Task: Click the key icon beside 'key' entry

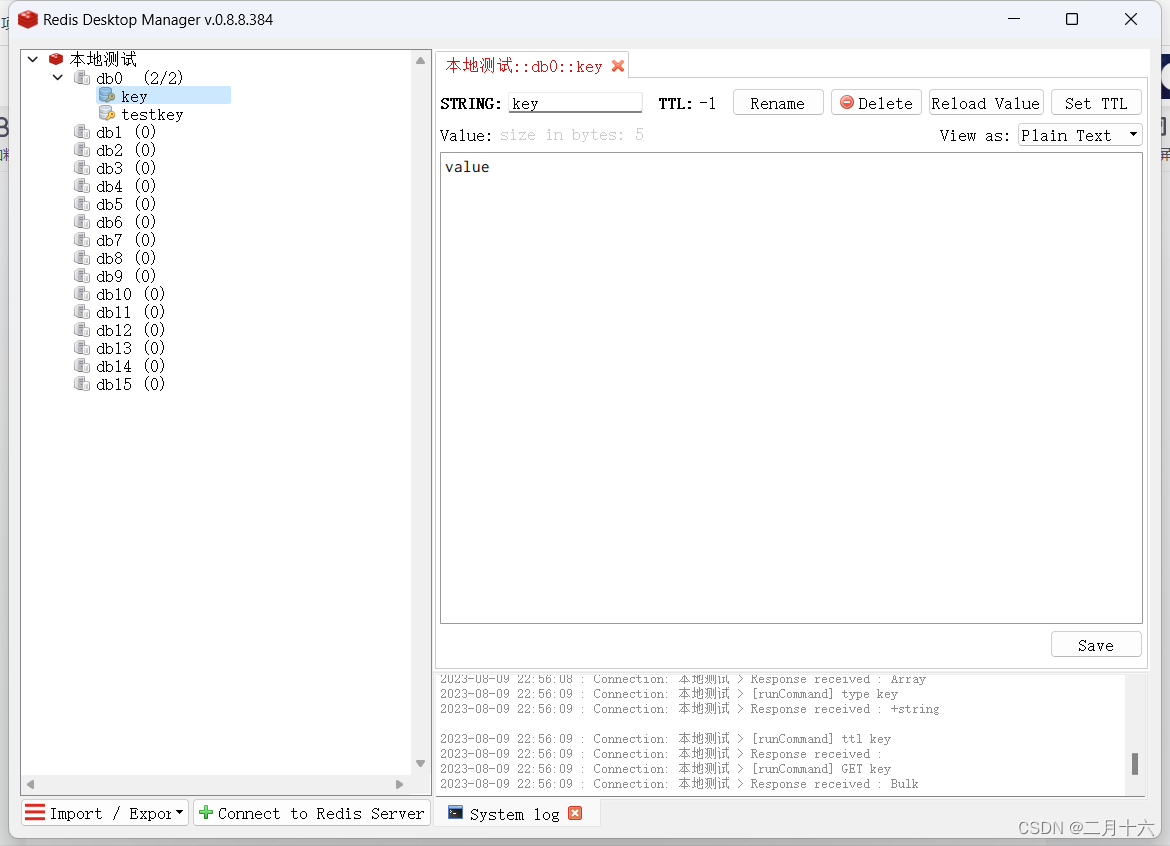Action: [x=107, y=95]
